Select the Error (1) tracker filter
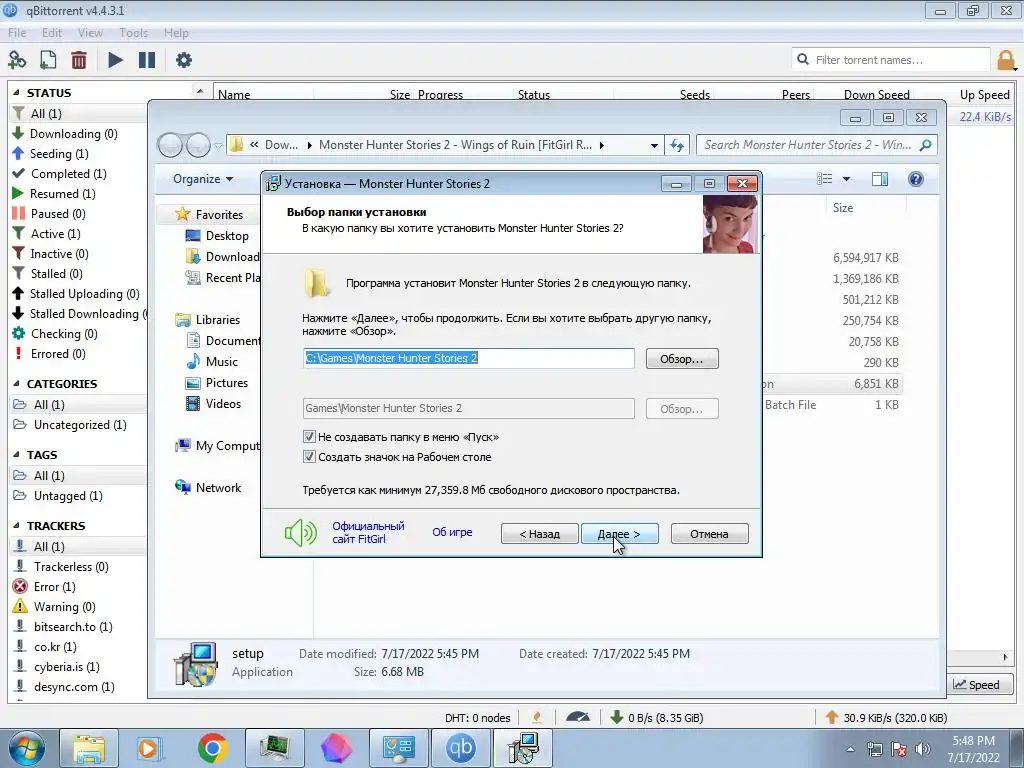Image resolution: width=1024 pixels, height=768 pixels. [54, 586]
